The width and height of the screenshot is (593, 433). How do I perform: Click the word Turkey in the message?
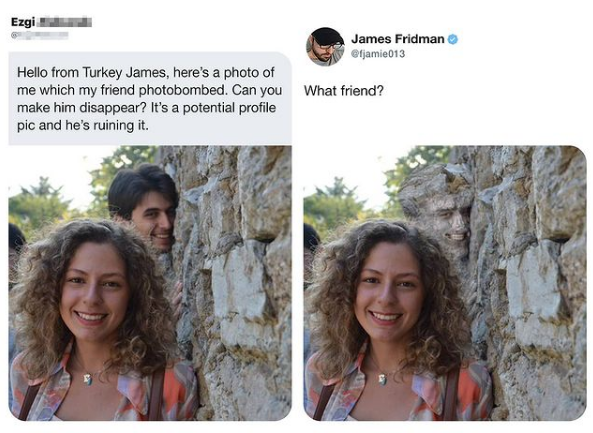(x=102, y=72)
